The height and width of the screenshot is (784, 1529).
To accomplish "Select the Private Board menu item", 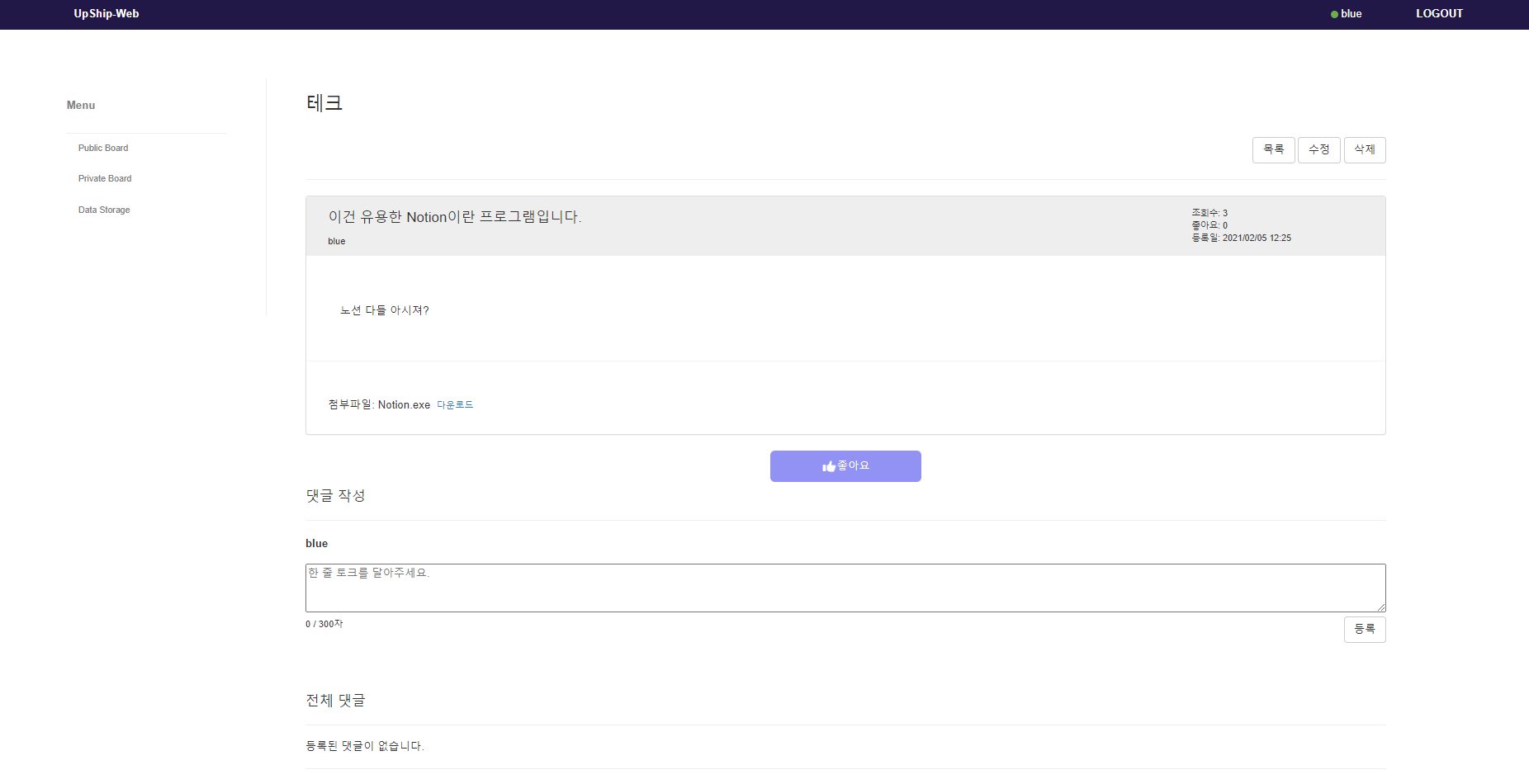I will coord(104,178).
